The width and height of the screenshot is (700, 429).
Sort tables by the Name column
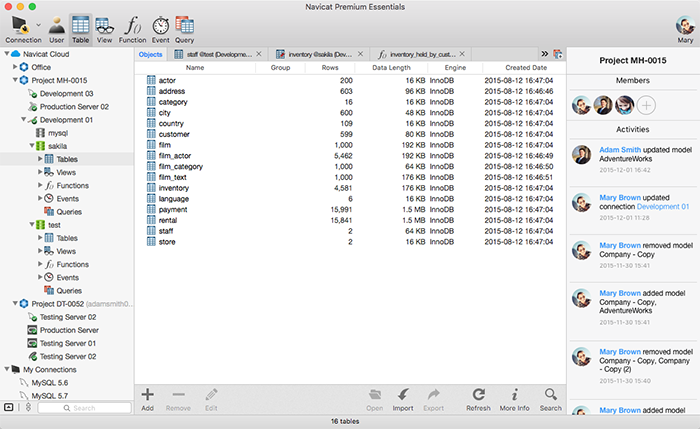tap(195, 67)
